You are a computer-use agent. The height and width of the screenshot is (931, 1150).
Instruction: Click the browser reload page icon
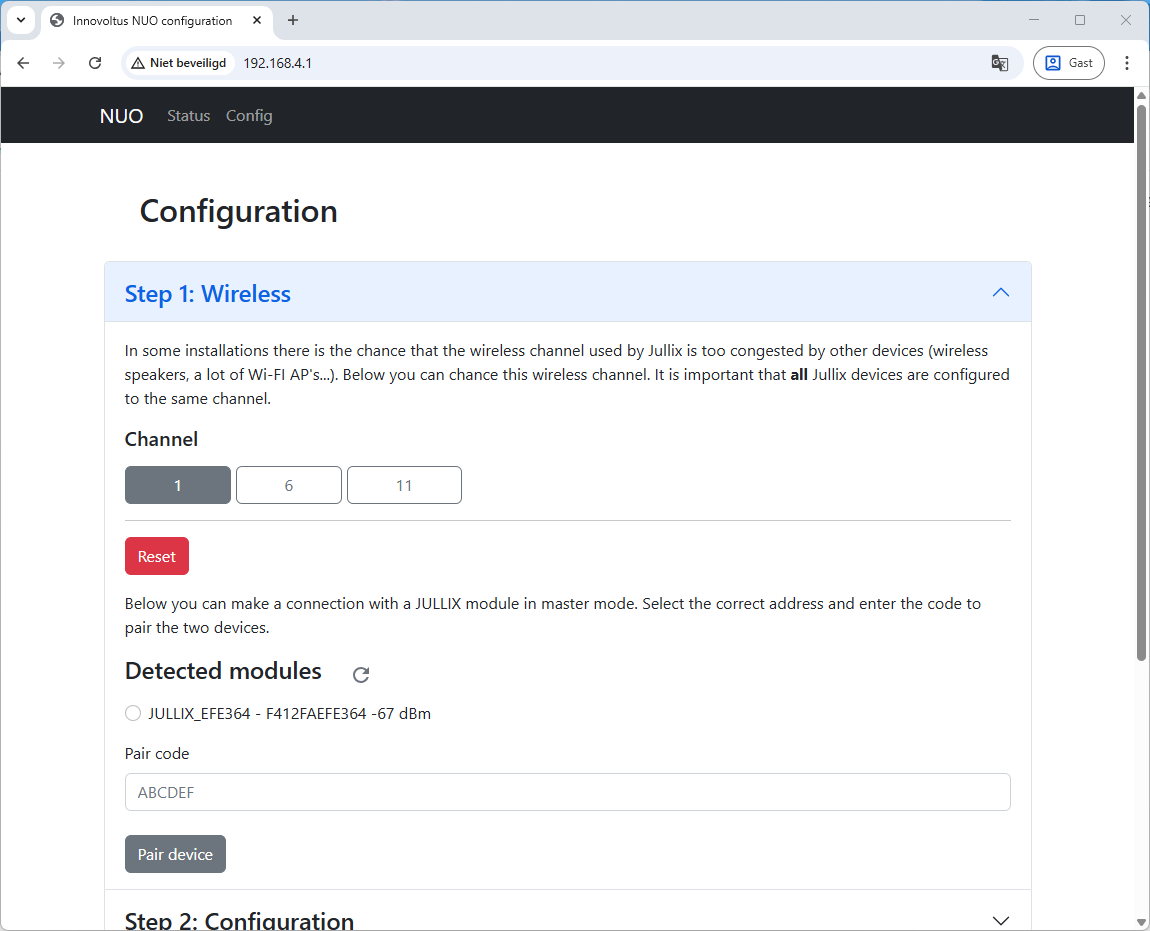pos(95,63)
